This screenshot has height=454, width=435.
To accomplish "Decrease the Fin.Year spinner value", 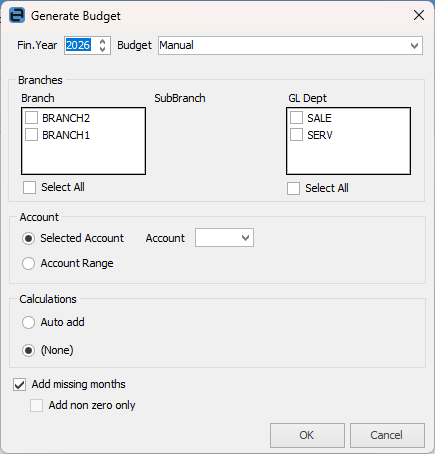I will pos(103,49).
